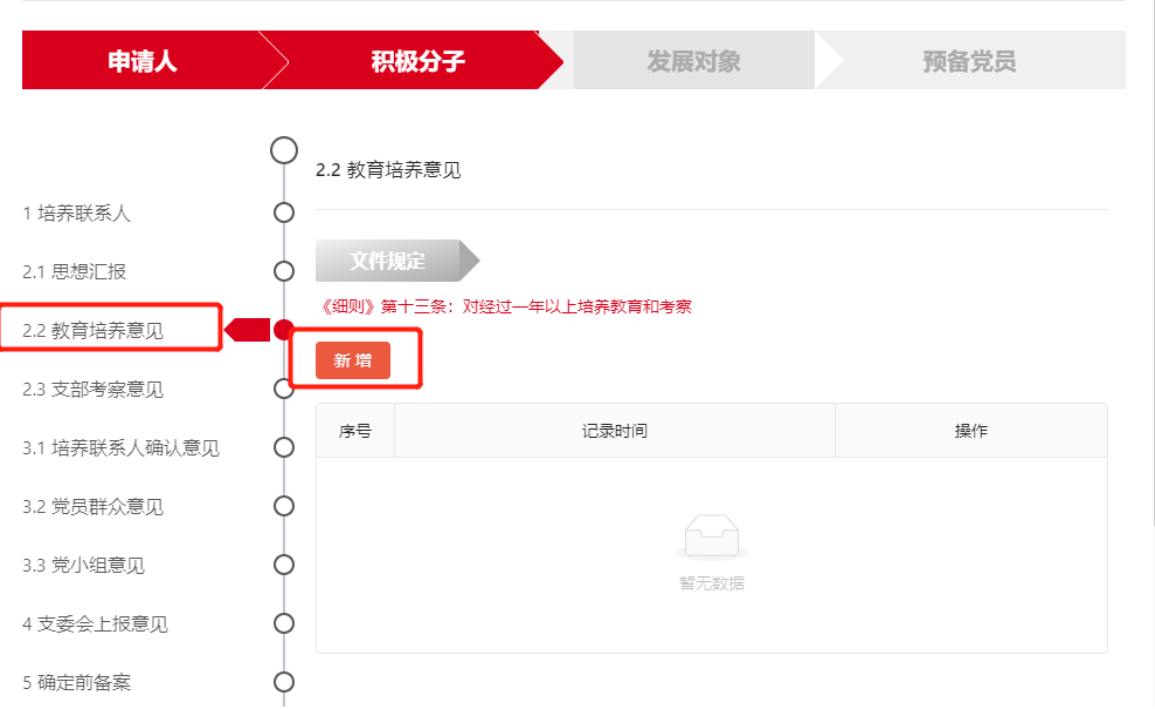The width and height of the screenshot is (1155, 709).
Task: Open 3.1 培养联系人确认意见 step
Action: 121,448
